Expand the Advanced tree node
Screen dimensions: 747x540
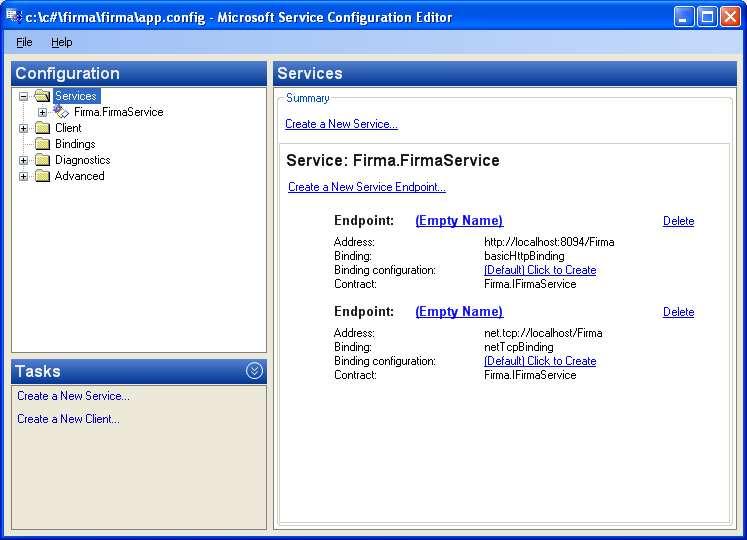(23, 176)
